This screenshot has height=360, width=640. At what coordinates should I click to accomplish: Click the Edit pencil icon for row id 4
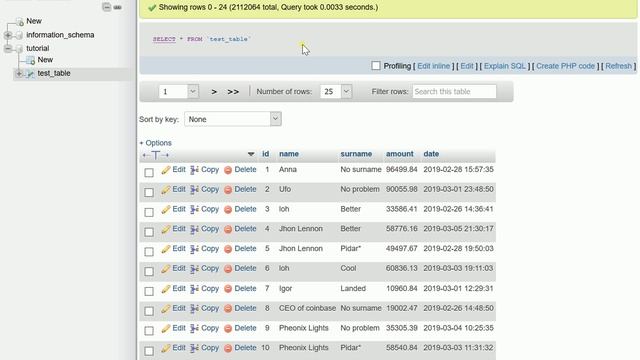click(165, 229)
